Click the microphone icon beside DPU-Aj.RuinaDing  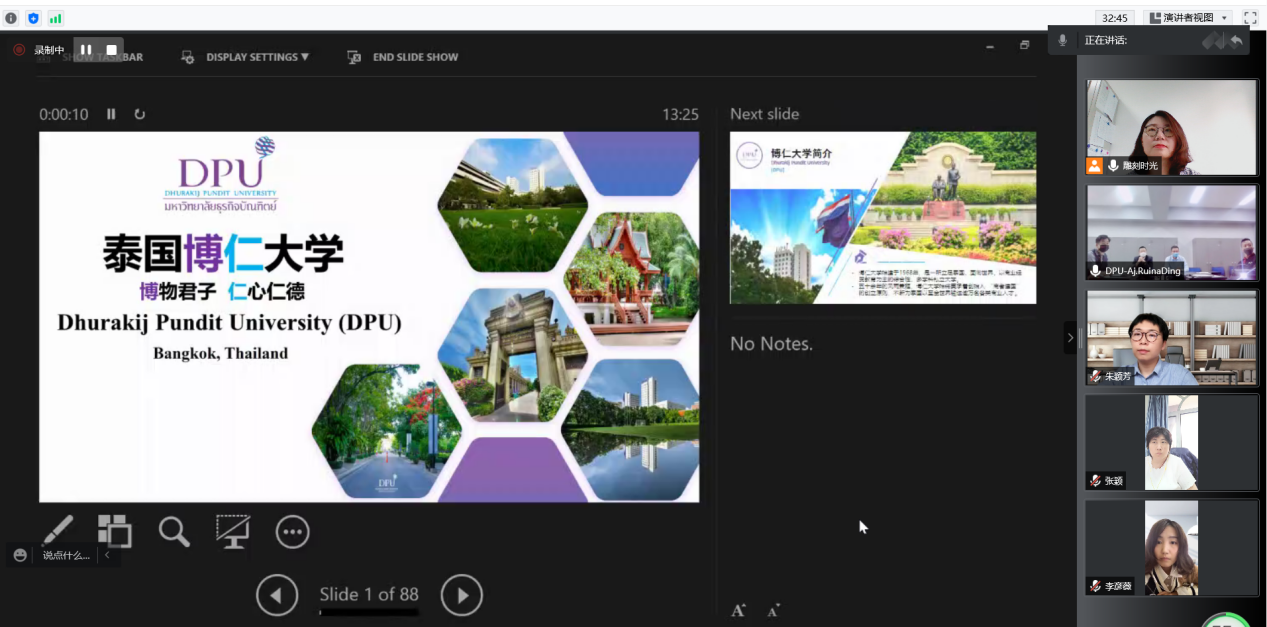click(1096, 271)
